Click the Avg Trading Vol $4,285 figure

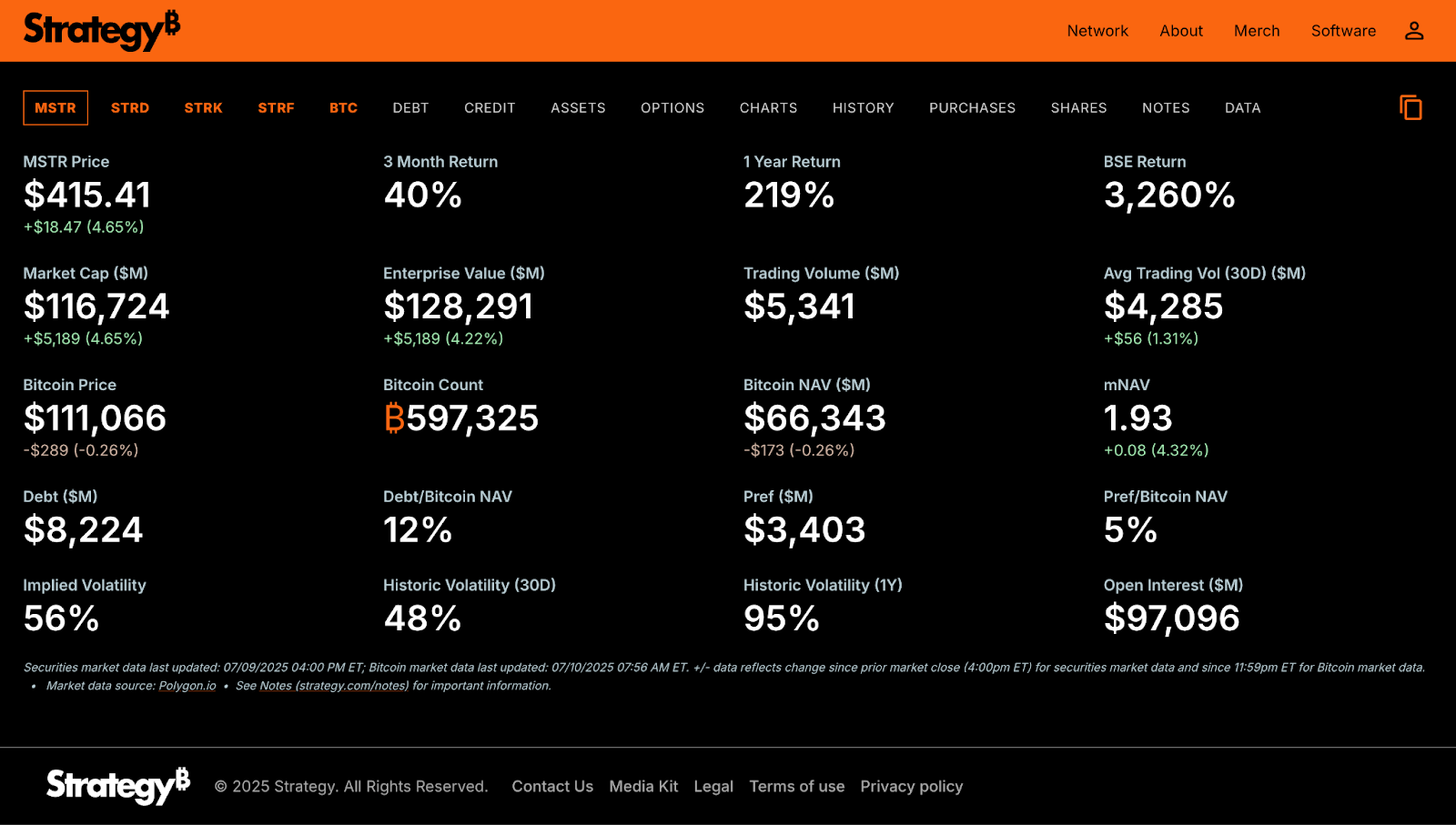(x=1163, y=307)
